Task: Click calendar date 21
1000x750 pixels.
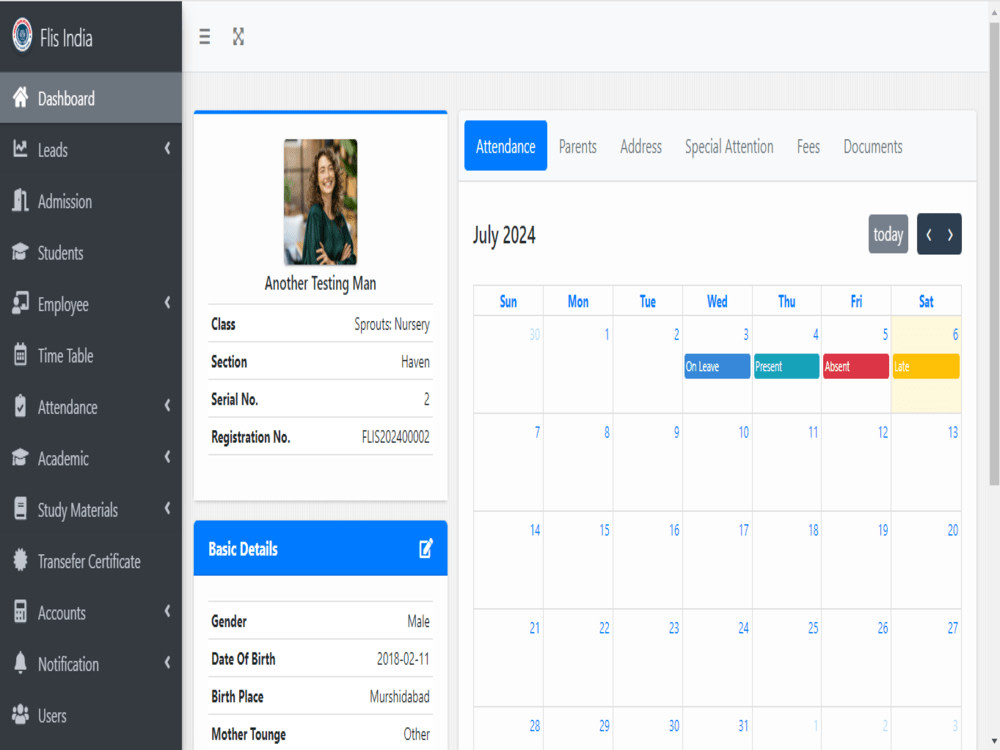Action: 534,628
